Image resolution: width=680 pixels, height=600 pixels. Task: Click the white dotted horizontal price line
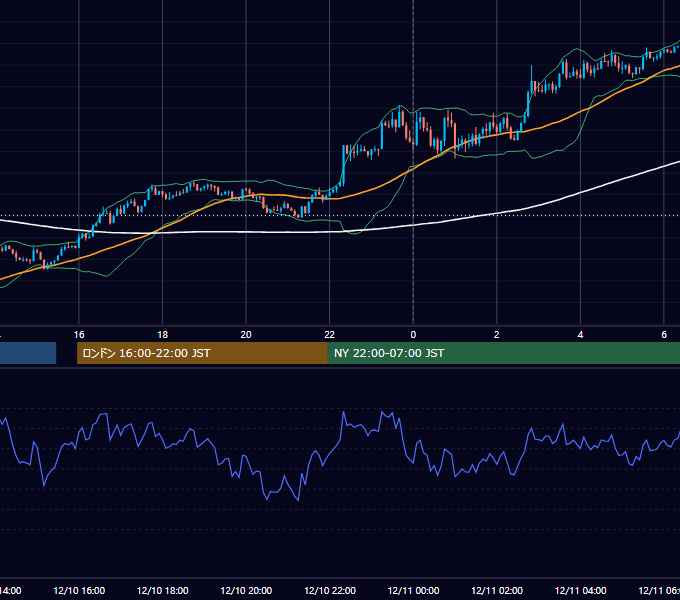click(x=340, y=215)
